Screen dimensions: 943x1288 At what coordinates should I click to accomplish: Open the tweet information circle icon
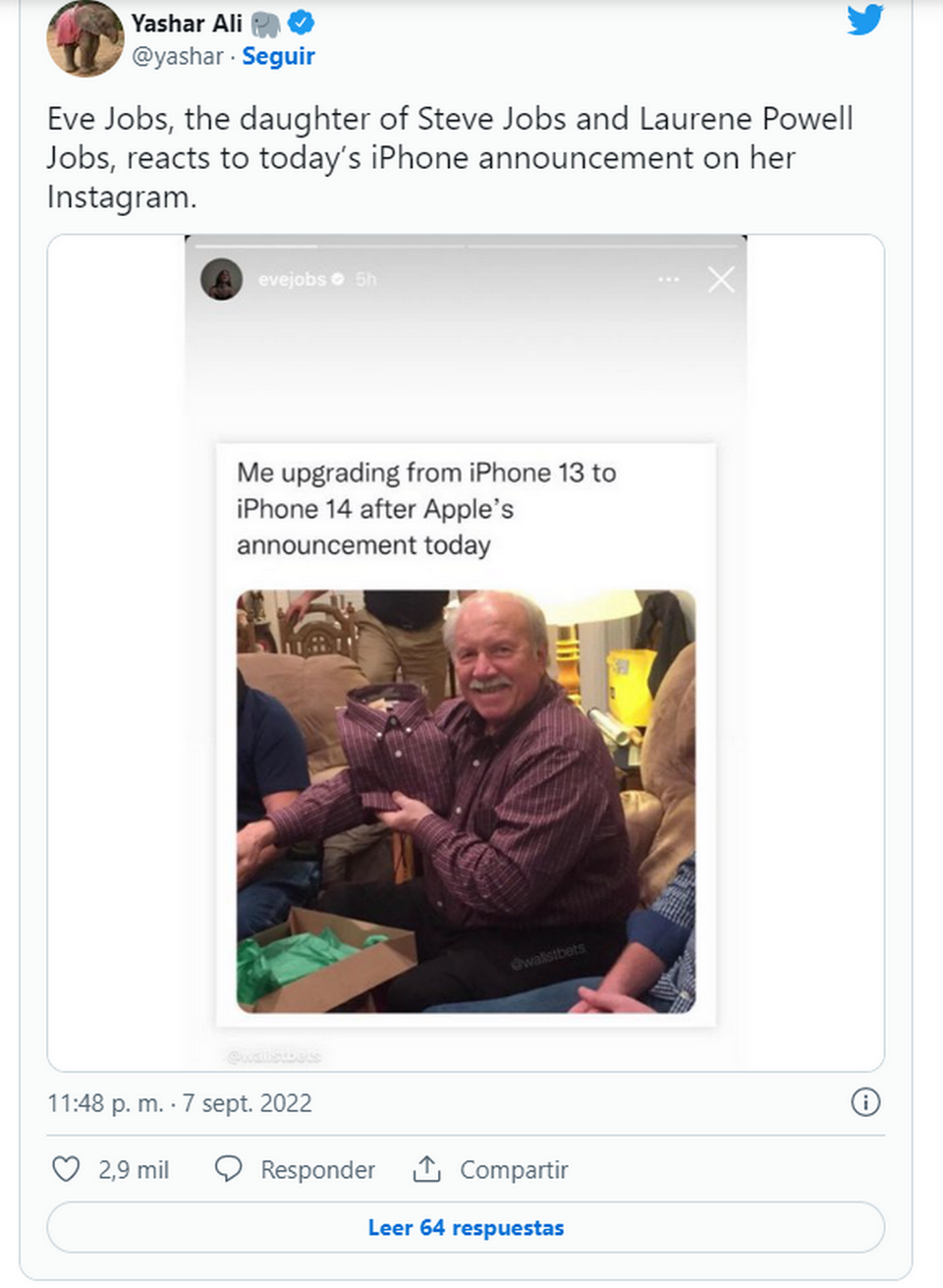(x=865, y=1102)
